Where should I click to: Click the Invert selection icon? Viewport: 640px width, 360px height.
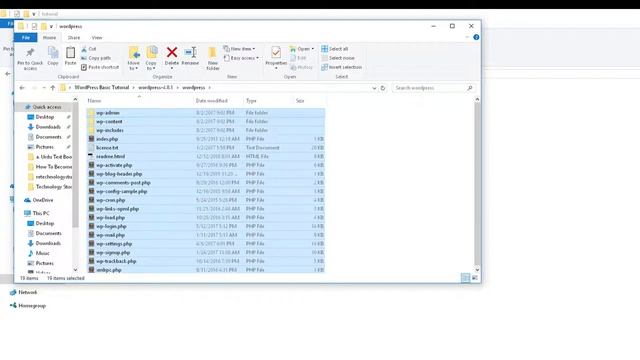[x=324, y=67]
